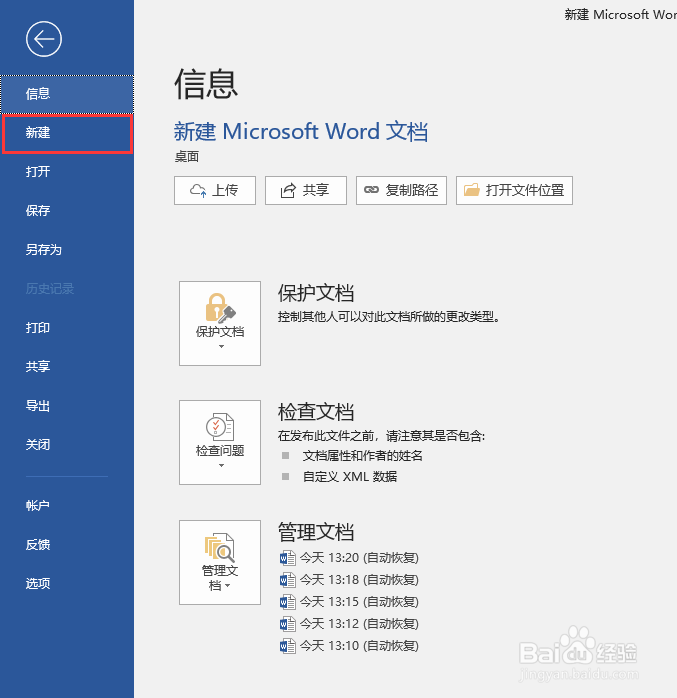
Task: Click Word file icon beside 今天 13:10
Action: coord(288,645)
